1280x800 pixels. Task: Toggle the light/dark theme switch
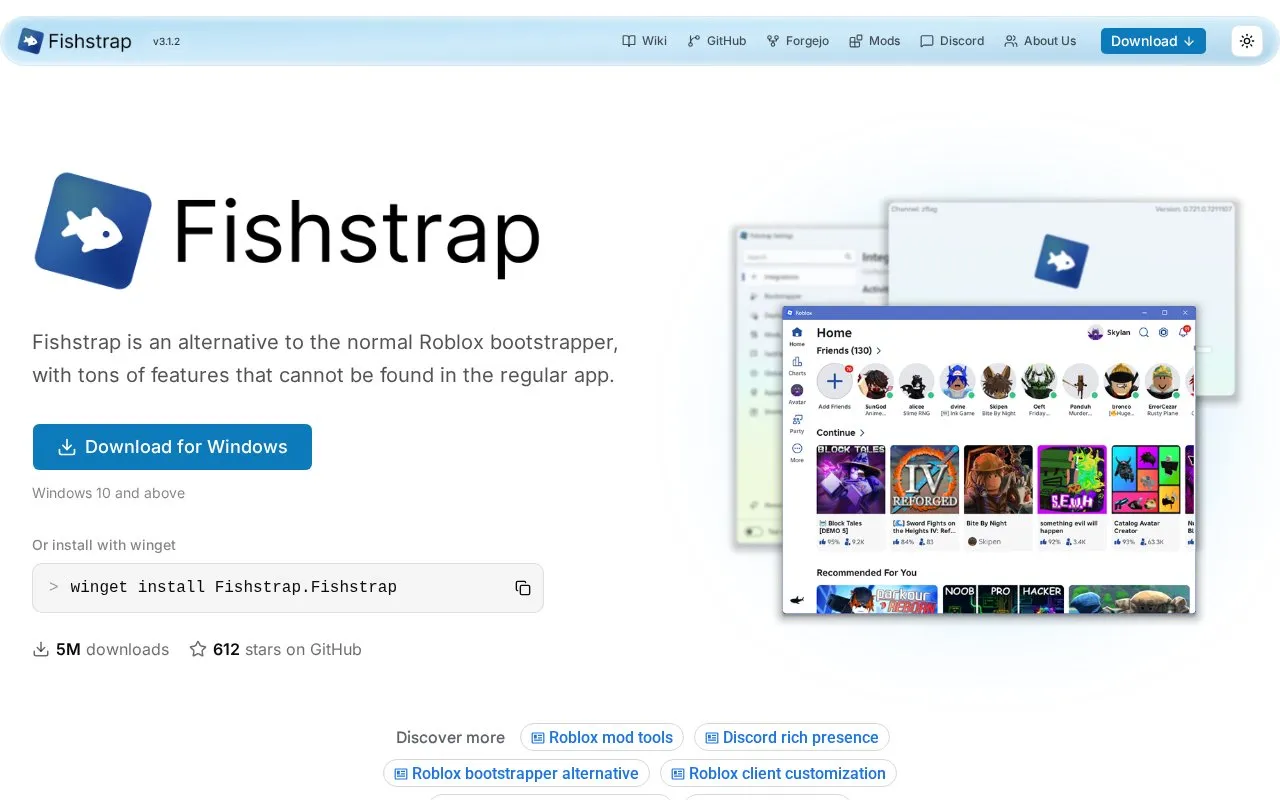pos(1246,41)
